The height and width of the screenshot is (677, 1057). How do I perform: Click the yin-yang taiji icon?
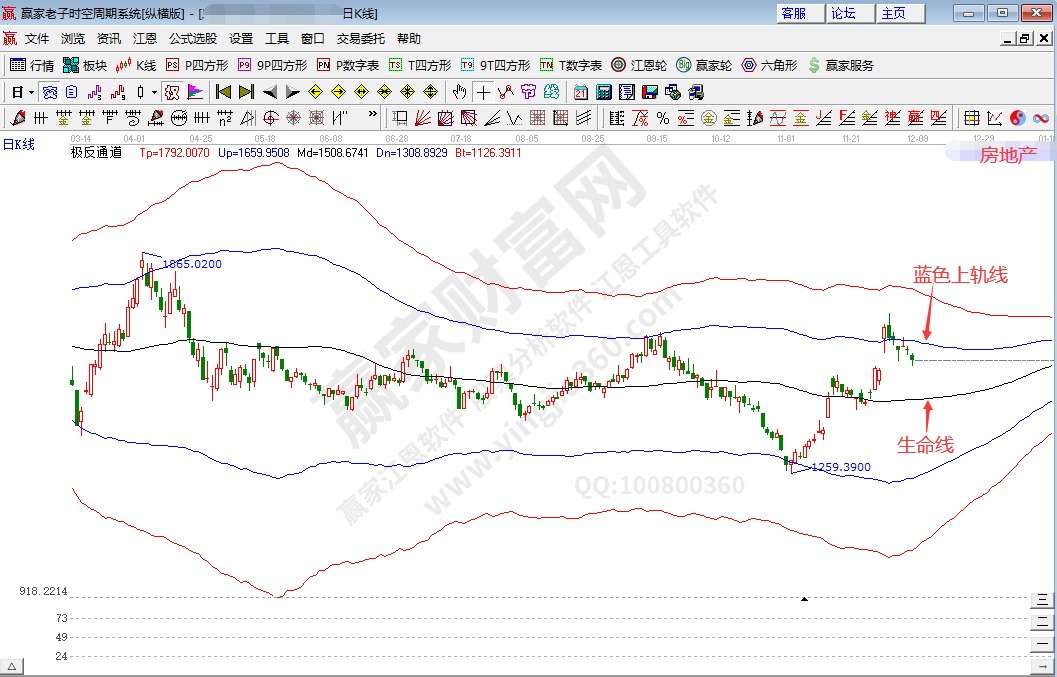point(1018,118)
